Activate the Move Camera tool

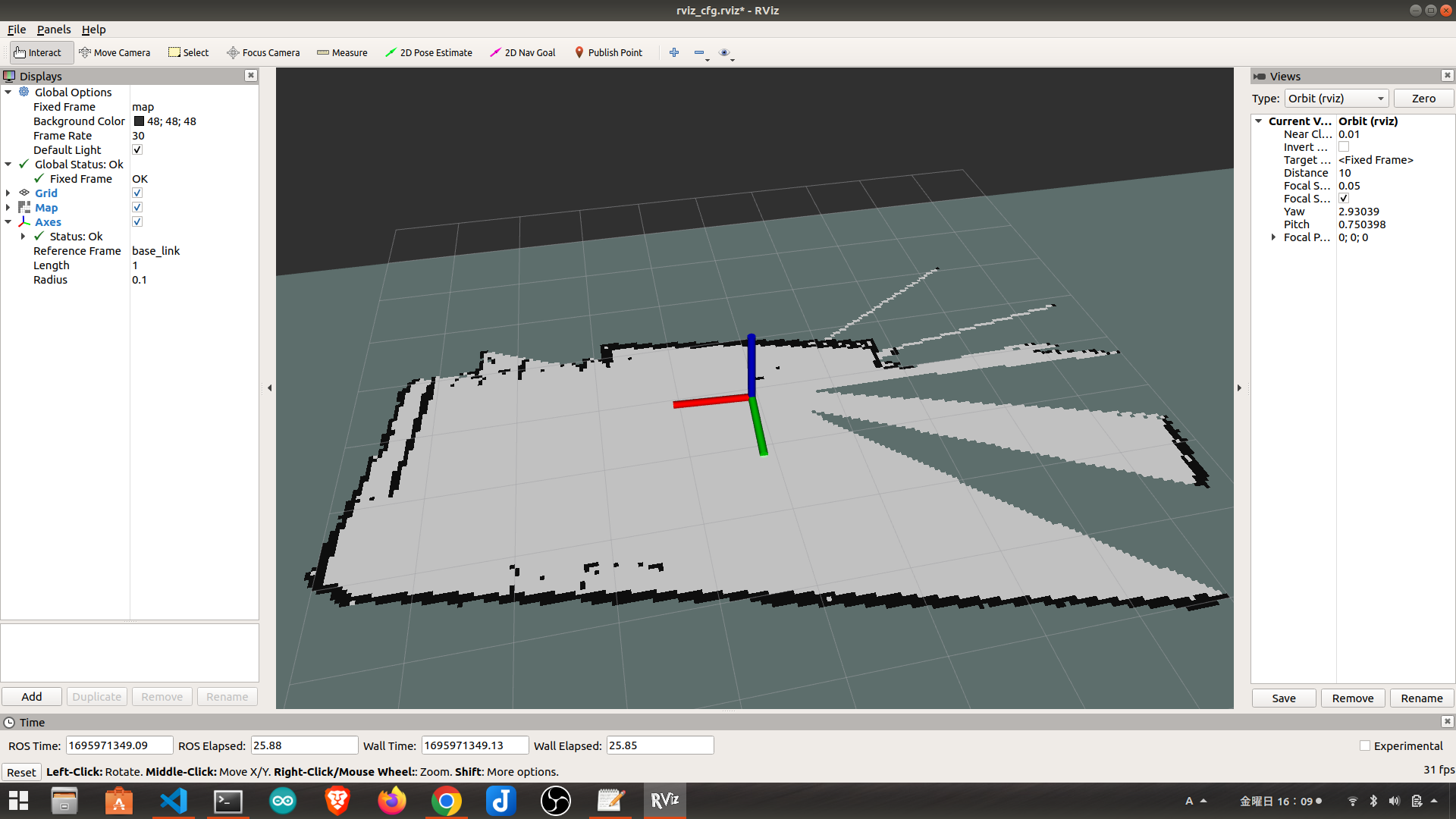115,52
